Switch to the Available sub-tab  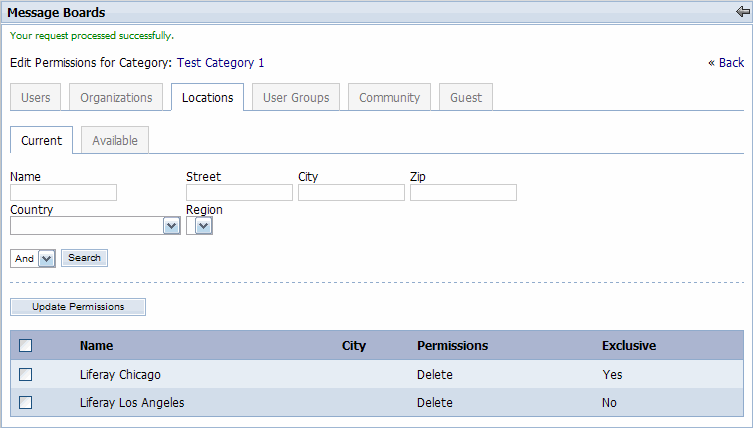(x=115, y=141)
